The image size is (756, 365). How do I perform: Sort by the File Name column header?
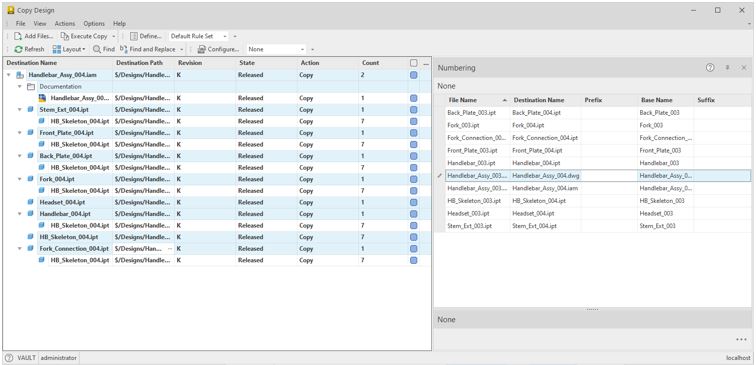(478, 100)
